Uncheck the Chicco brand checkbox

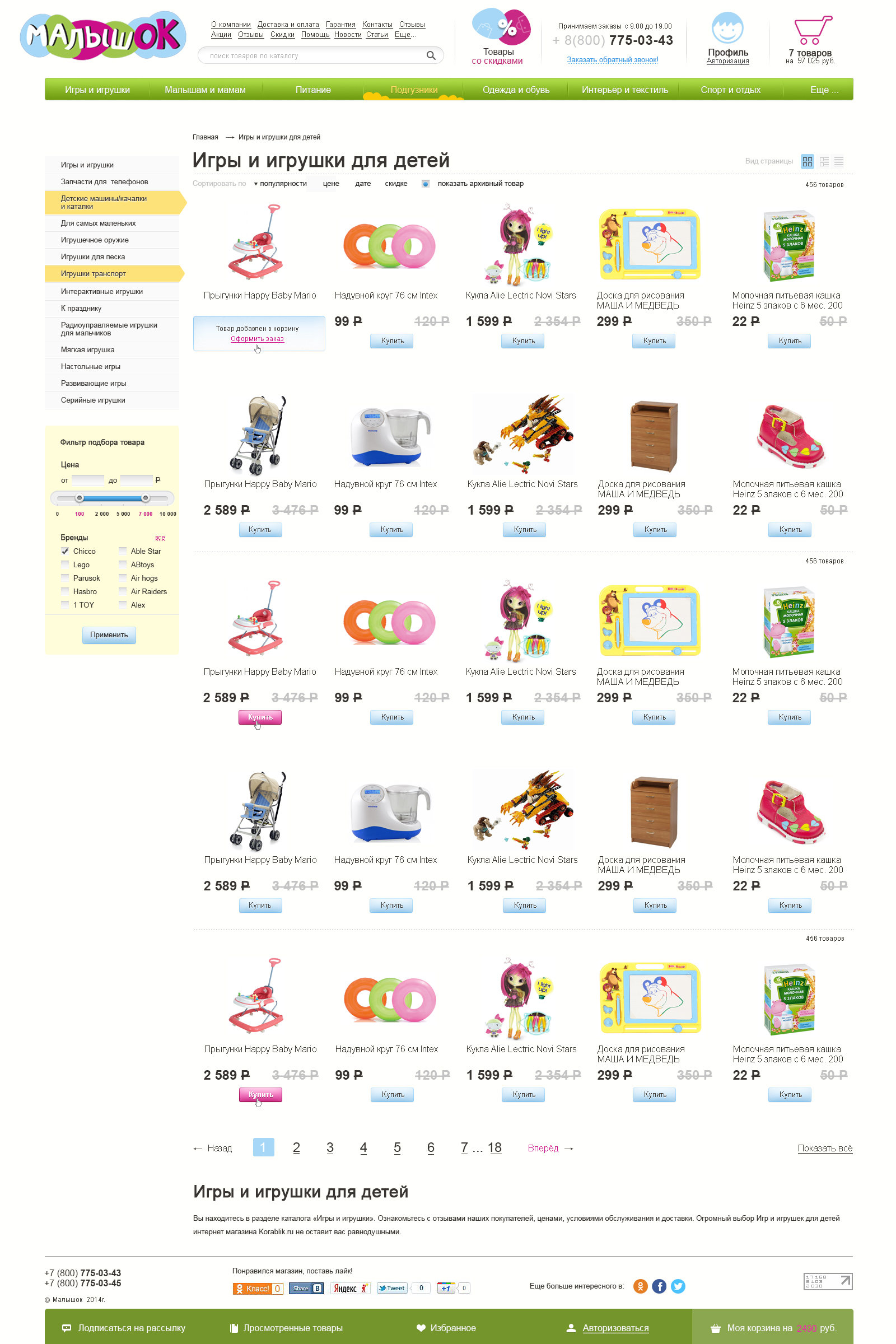(65, 551)
